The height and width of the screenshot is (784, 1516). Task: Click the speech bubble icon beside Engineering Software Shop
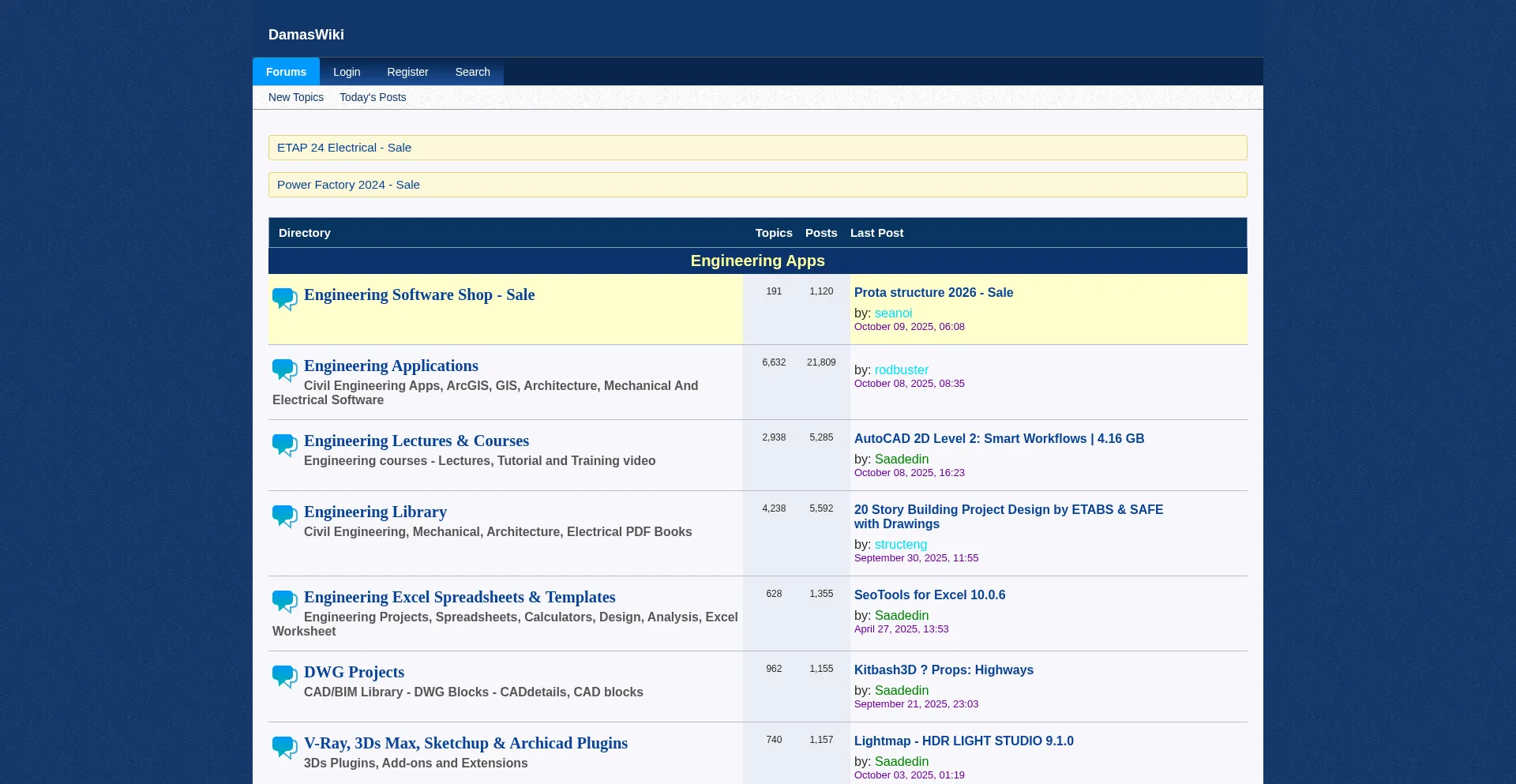285,298
